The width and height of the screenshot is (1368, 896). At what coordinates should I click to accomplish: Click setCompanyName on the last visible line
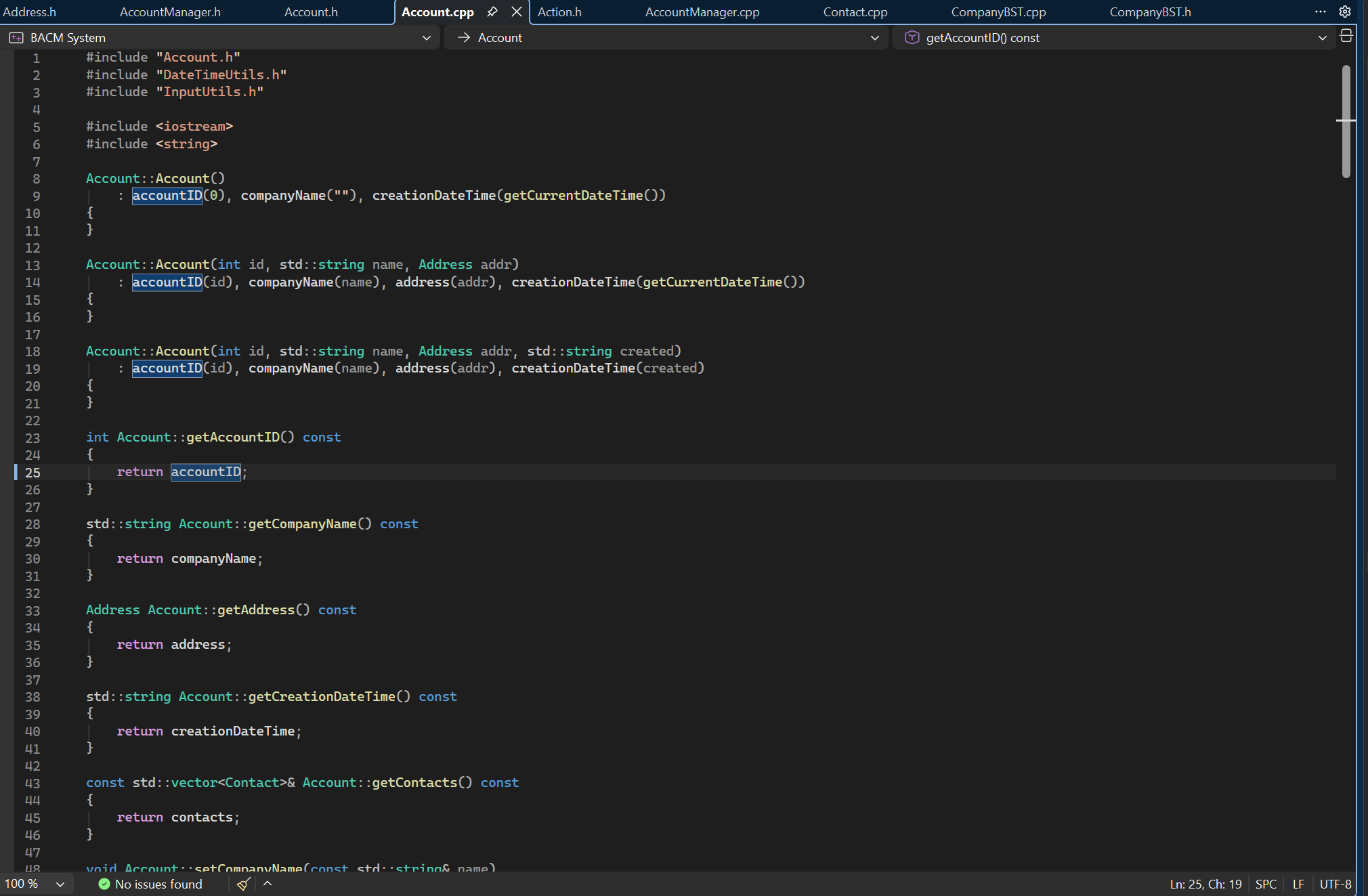(x=249, y=868)
